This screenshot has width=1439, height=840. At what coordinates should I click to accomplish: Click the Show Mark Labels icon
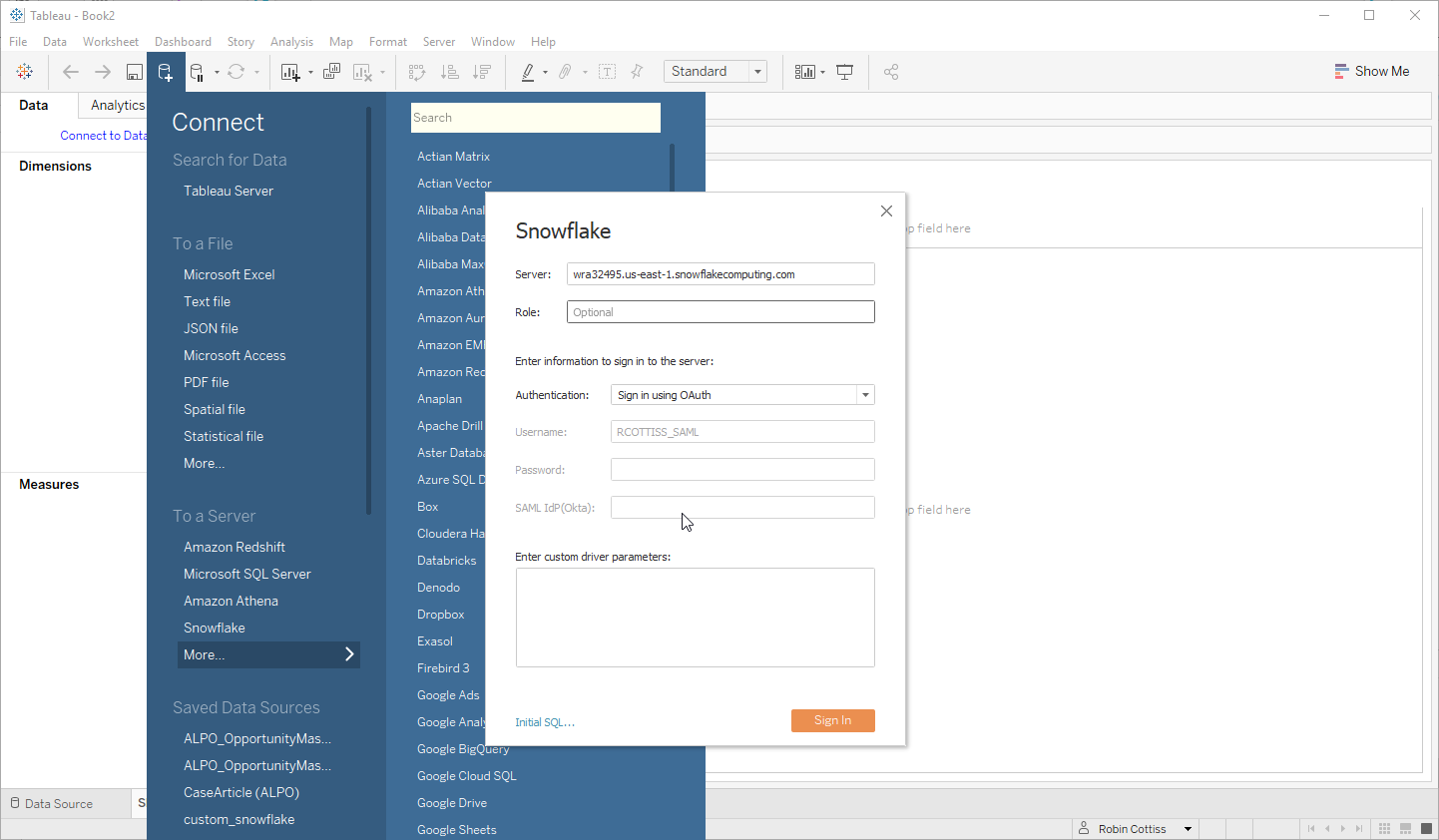point(607,72)
